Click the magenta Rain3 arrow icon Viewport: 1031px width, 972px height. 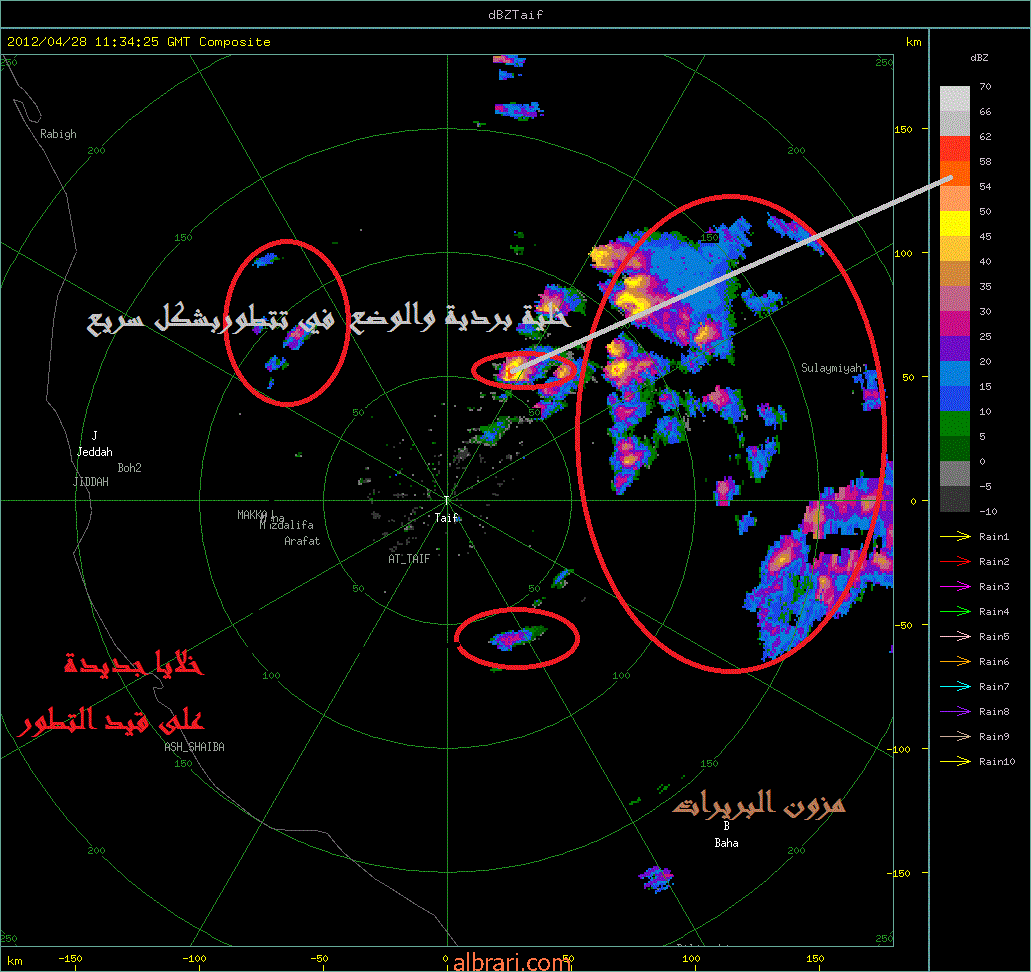click(955, 587)
